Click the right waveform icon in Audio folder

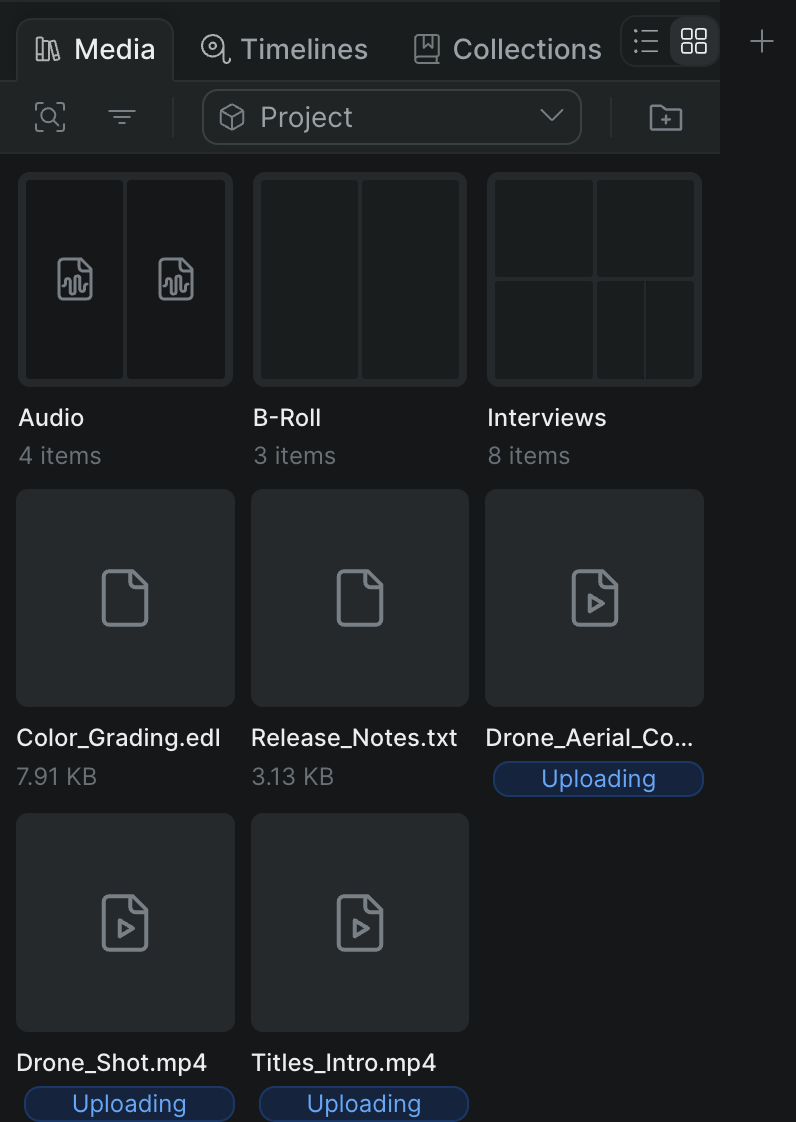pyautogui.click(x=176, y=279)
